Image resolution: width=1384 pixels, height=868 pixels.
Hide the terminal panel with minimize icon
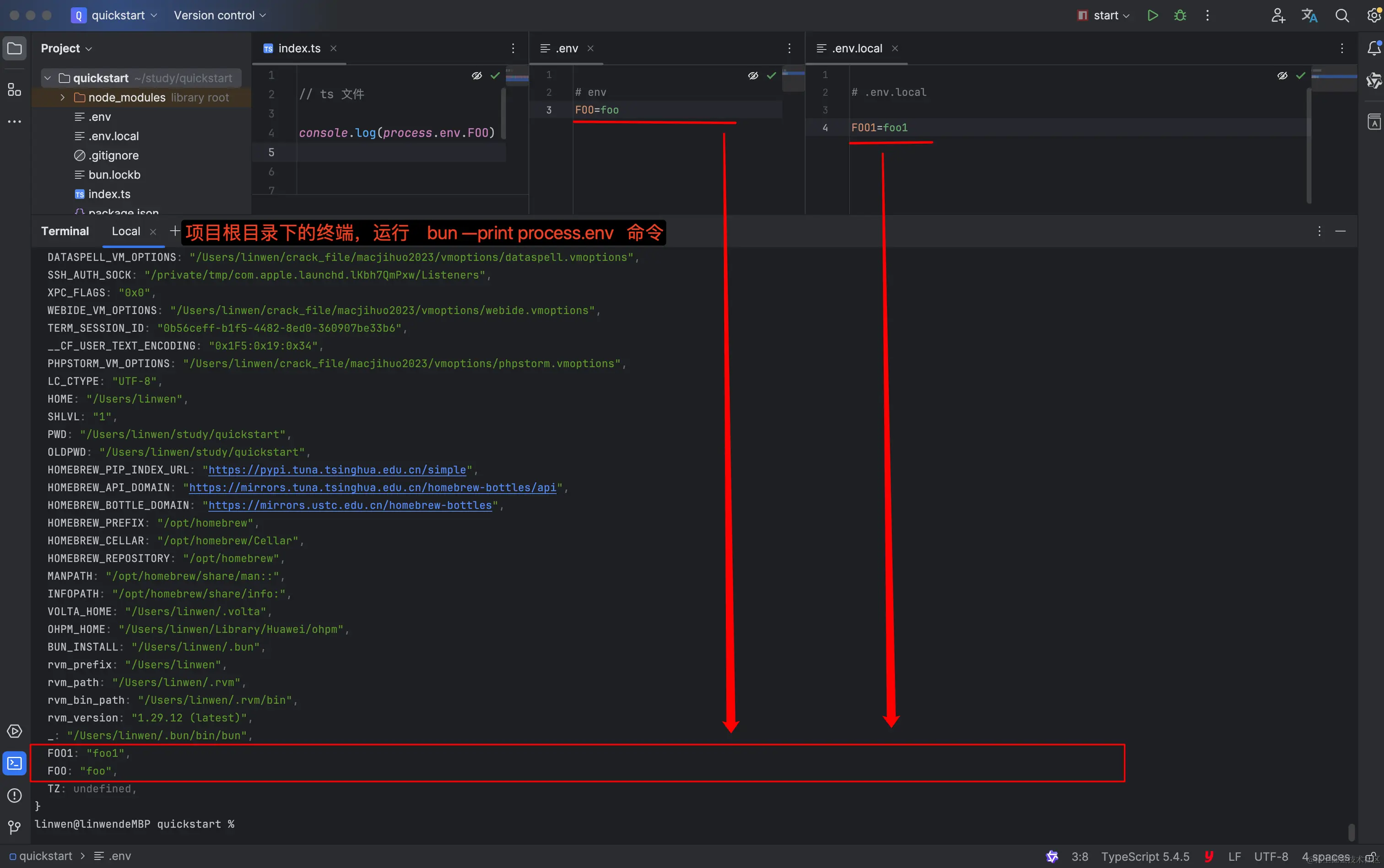[1341, 231]
